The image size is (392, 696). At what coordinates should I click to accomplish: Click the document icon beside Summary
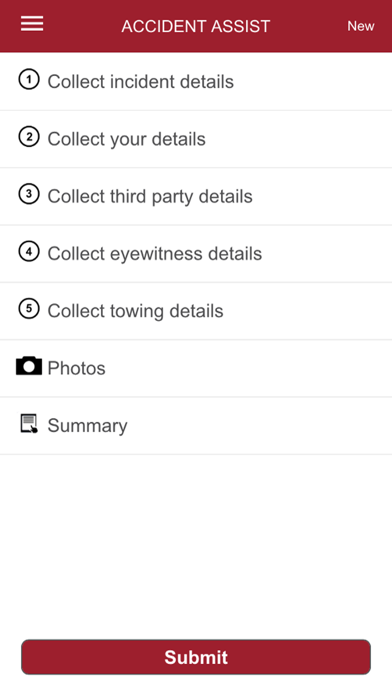click(x=29, y=423)
